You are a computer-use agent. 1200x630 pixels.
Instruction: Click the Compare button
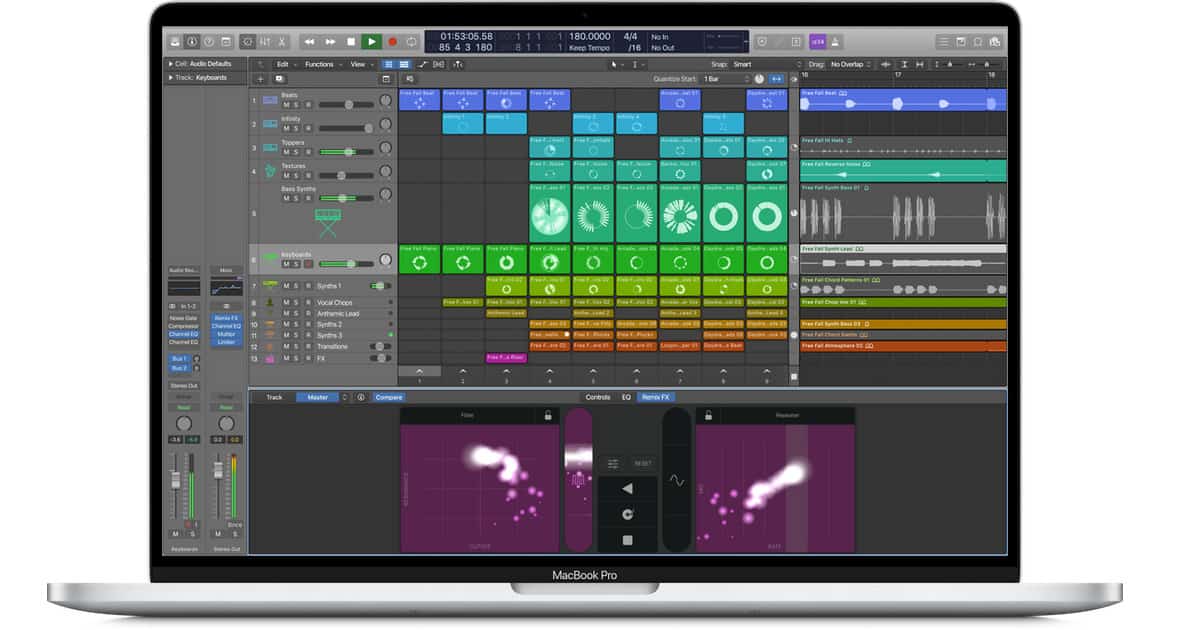pos(389,397)
